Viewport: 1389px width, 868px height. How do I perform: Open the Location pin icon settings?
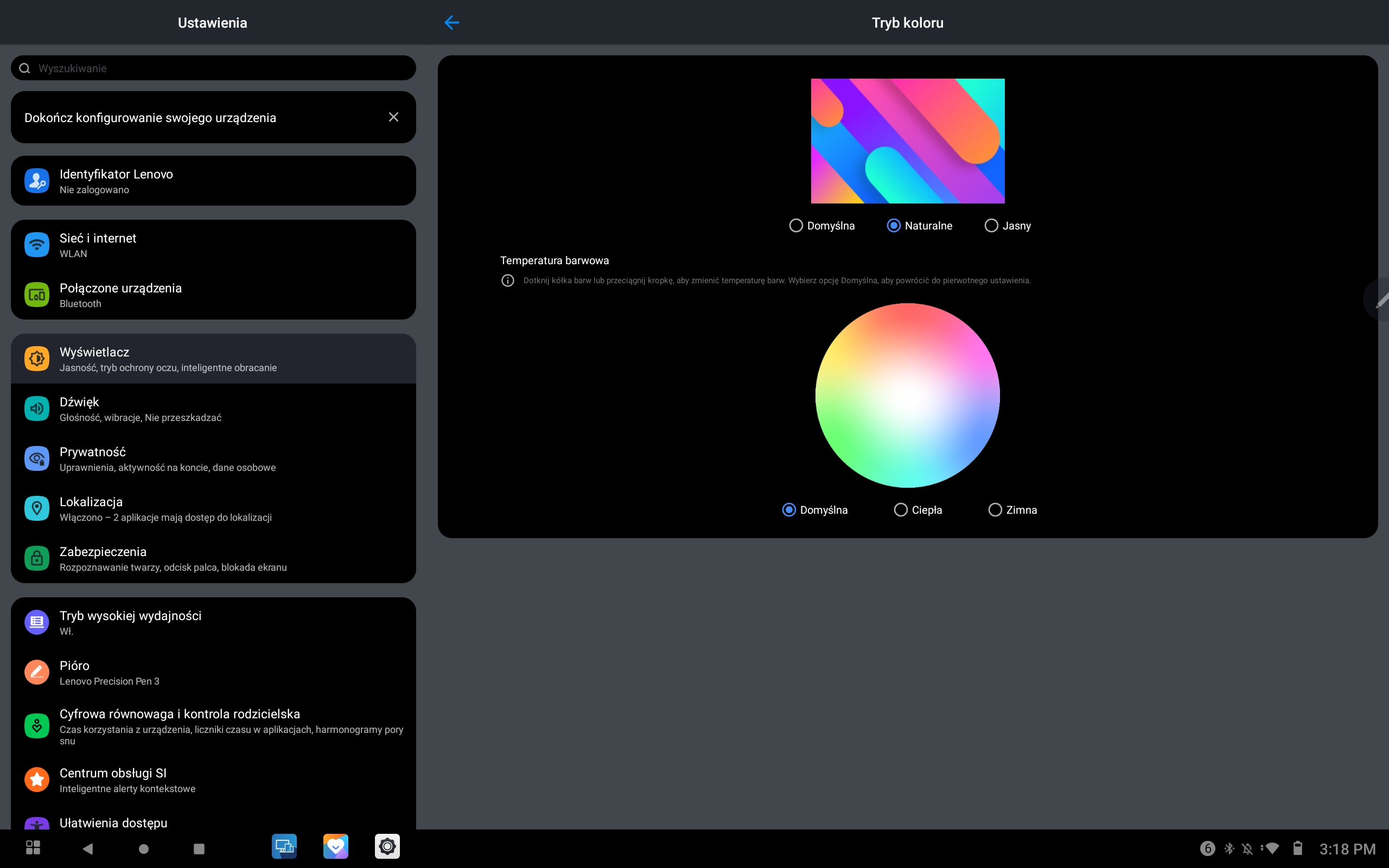(37, 509)
